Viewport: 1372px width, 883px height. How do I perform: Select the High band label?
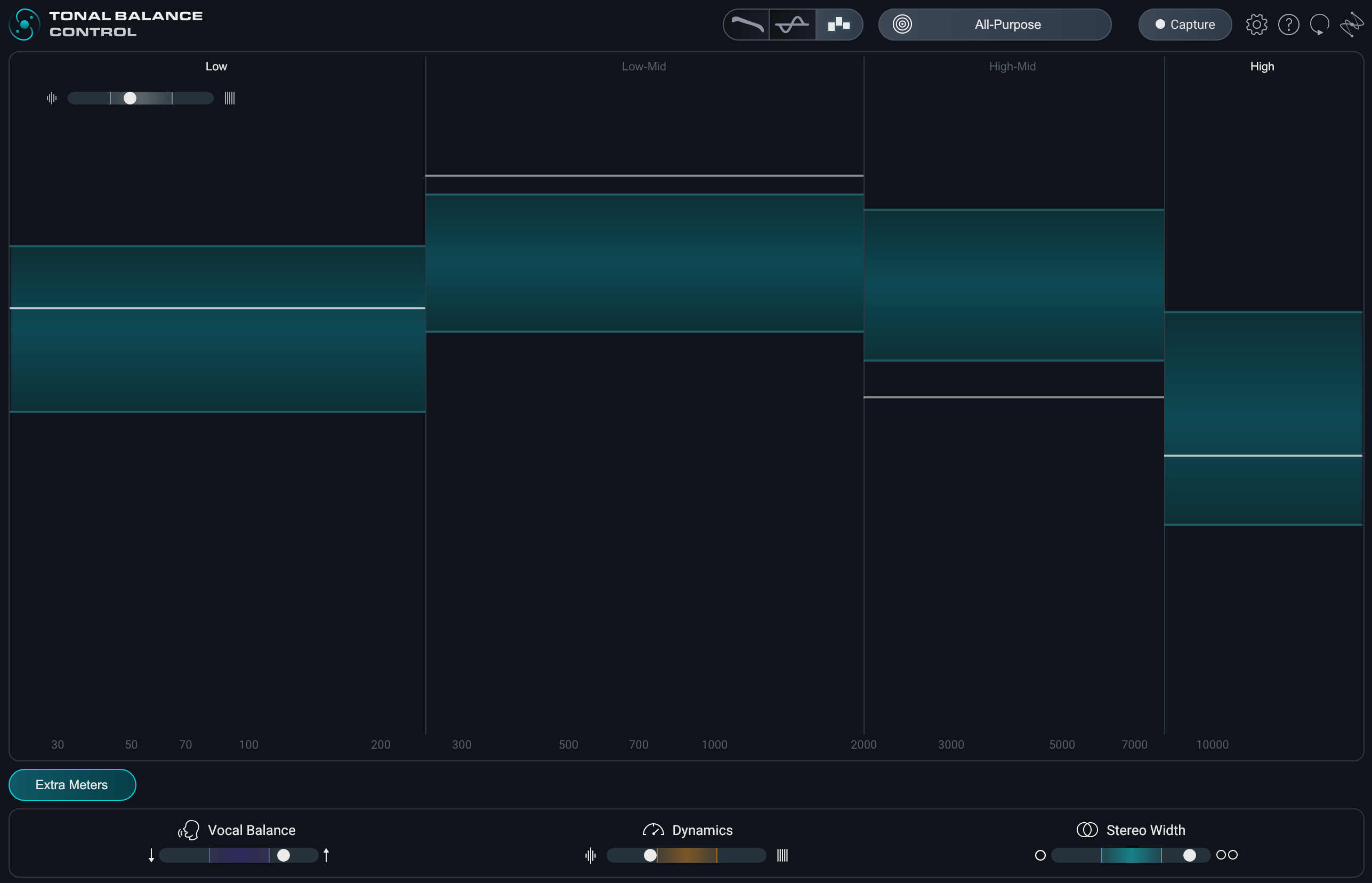coord(1261,67)
